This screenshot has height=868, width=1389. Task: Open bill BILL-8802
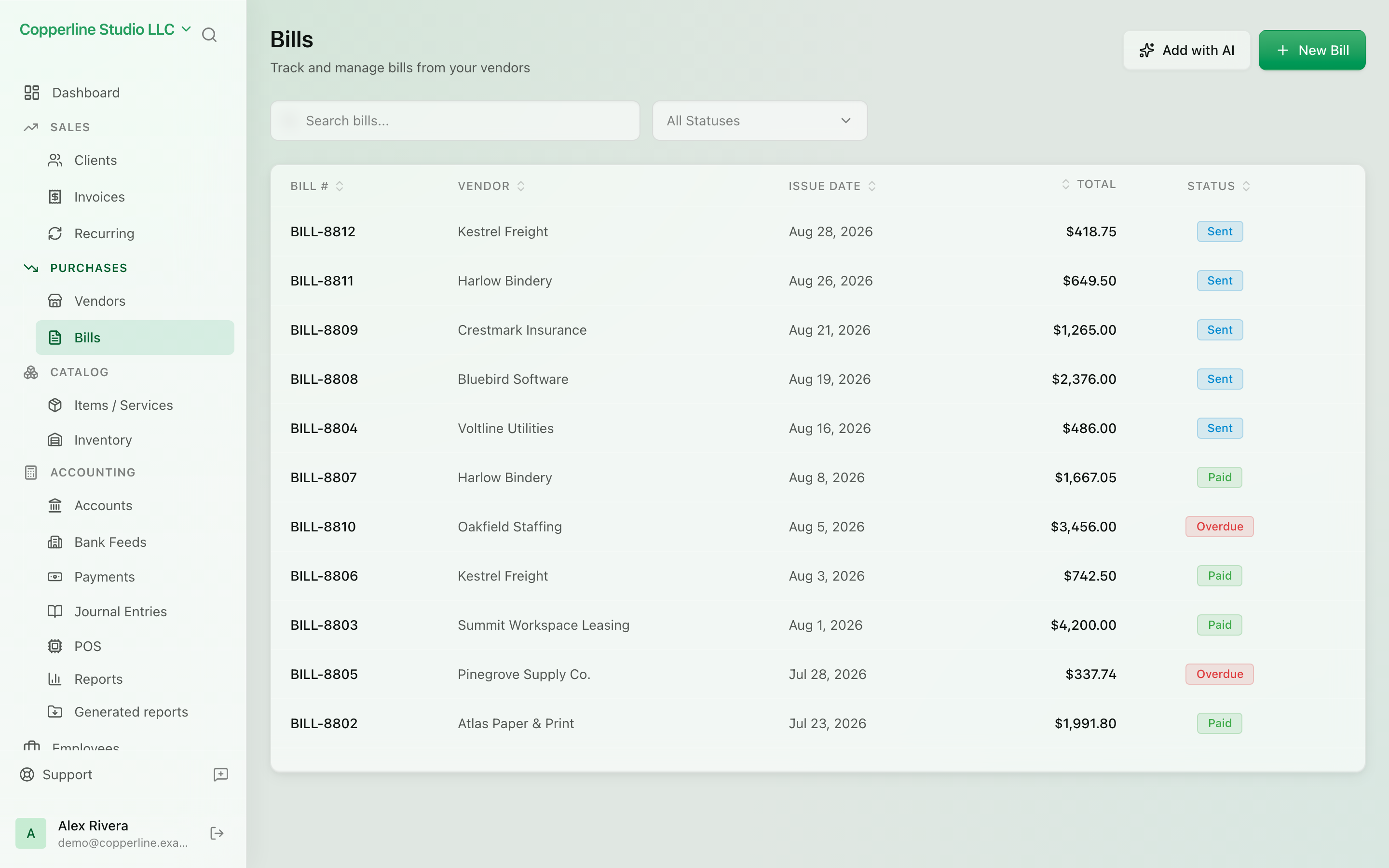click(x=324, y=723)
